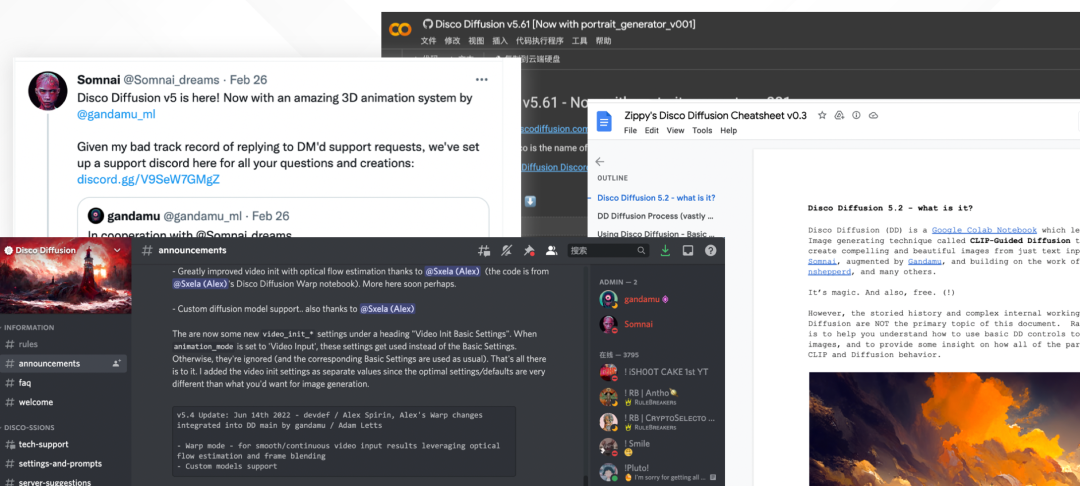Screen dimensions: 1080x486
Task: Open the Edit menu in Google Docs
Action: pos(651,130)
